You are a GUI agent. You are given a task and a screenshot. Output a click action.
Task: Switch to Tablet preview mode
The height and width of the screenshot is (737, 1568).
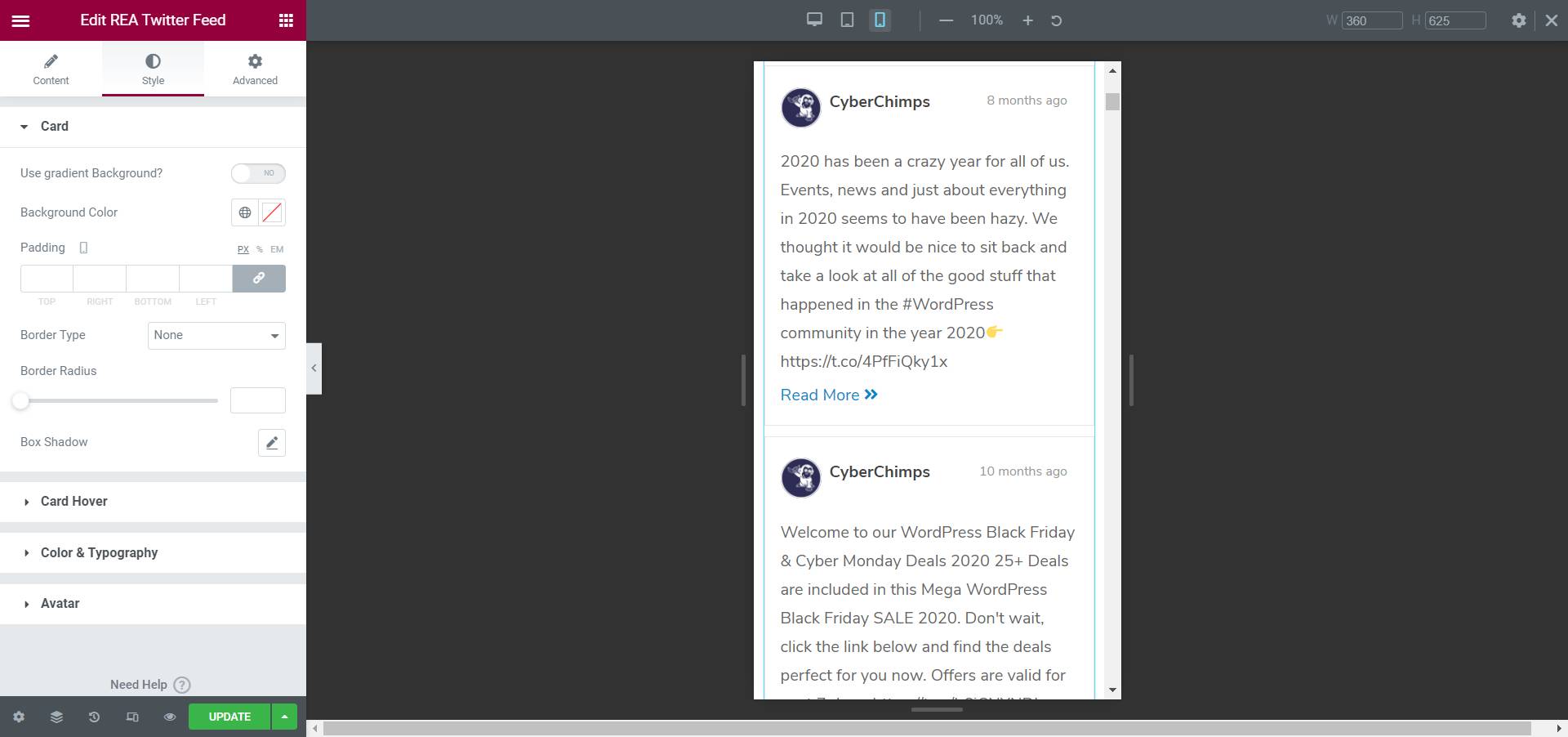point(847,20)
